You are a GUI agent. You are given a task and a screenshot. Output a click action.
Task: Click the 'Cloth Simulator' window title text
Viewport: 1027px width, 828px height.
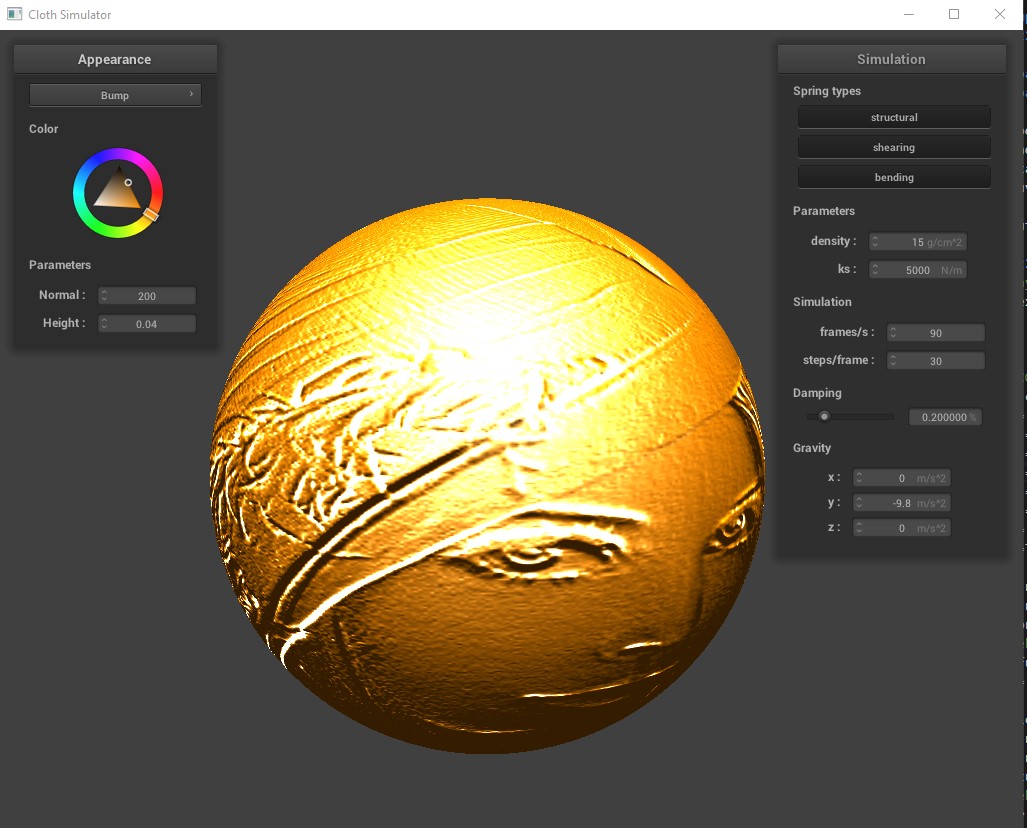[69, 14]
